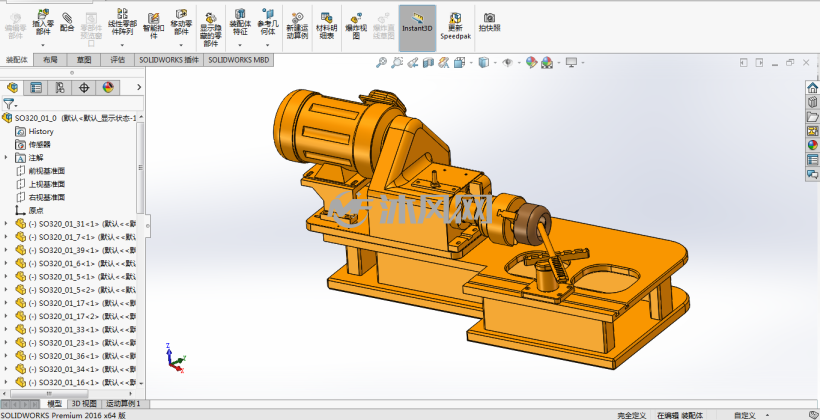Click Apply Scene icon
This screenshot has width=820, height=420.
(547, 63)
